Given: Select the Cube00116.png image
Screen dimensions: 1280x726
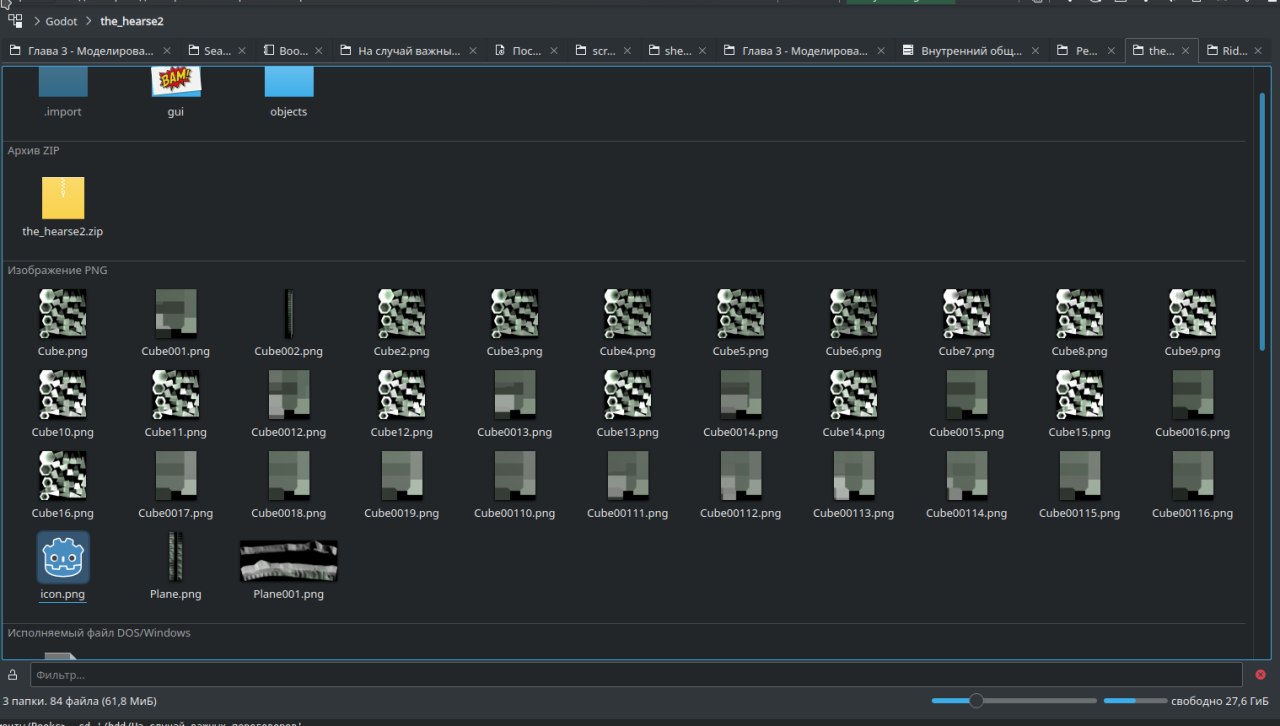Looking at the screenshot, I should (x=1192, y=477).
